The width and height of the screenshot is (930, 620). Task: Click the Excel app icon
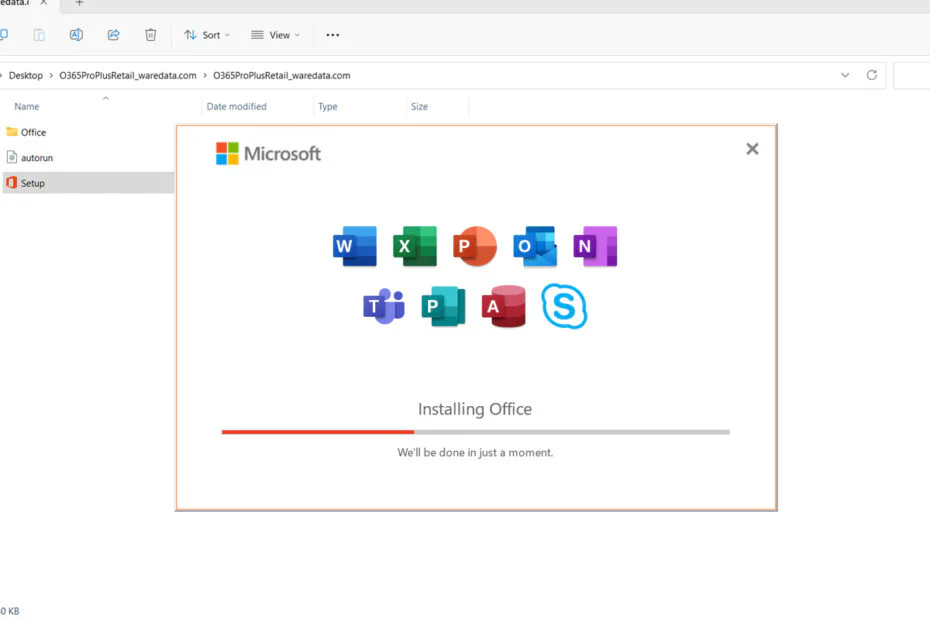click(x=415, y=246)
